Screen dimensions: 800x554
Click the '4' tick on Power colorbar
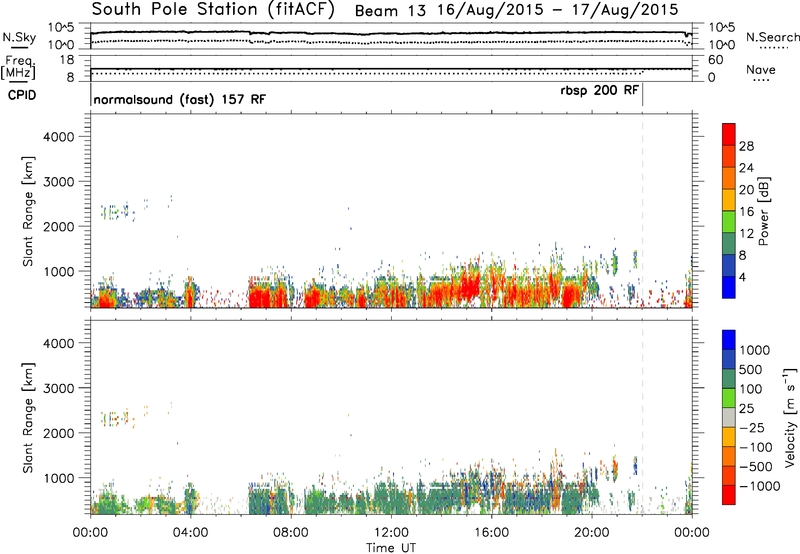pos(742,277)
